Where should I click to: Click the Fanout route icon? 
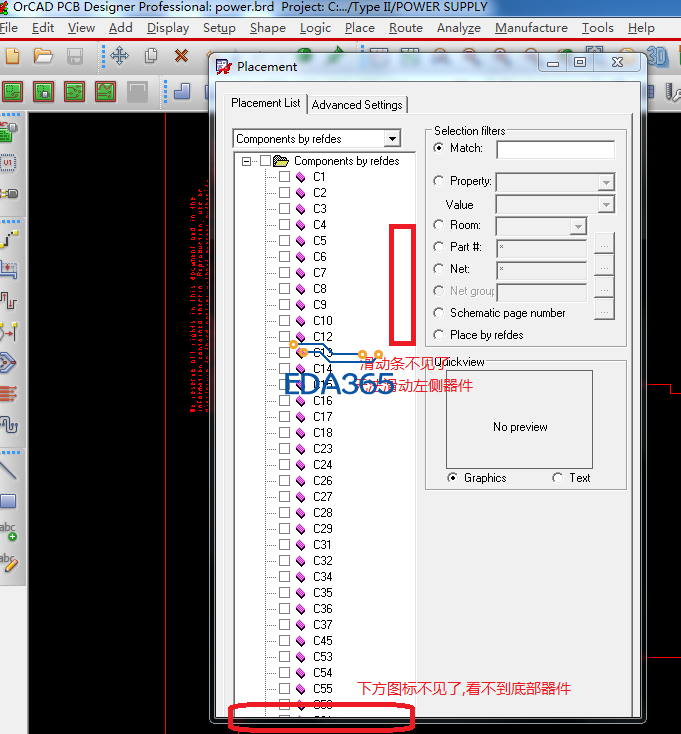[x=8, y=362]
